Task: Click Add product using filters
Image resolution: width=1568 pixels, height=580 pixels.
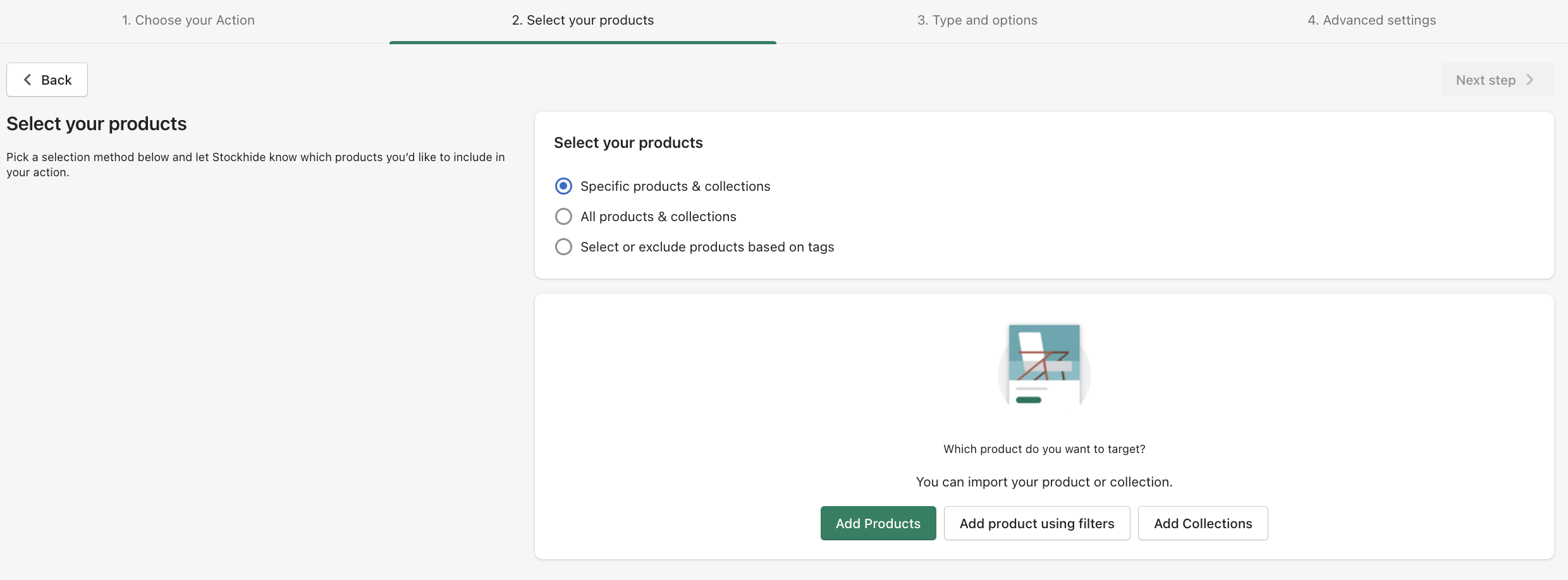Action: click(x=1036, y=523)
